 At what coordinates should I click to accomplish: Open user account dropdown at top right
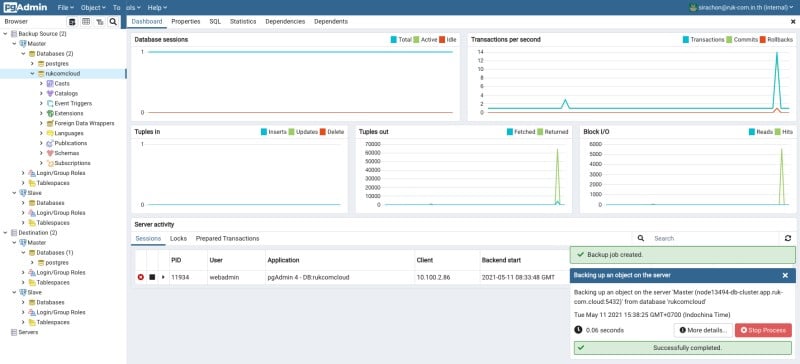click(x=742, y=8)
